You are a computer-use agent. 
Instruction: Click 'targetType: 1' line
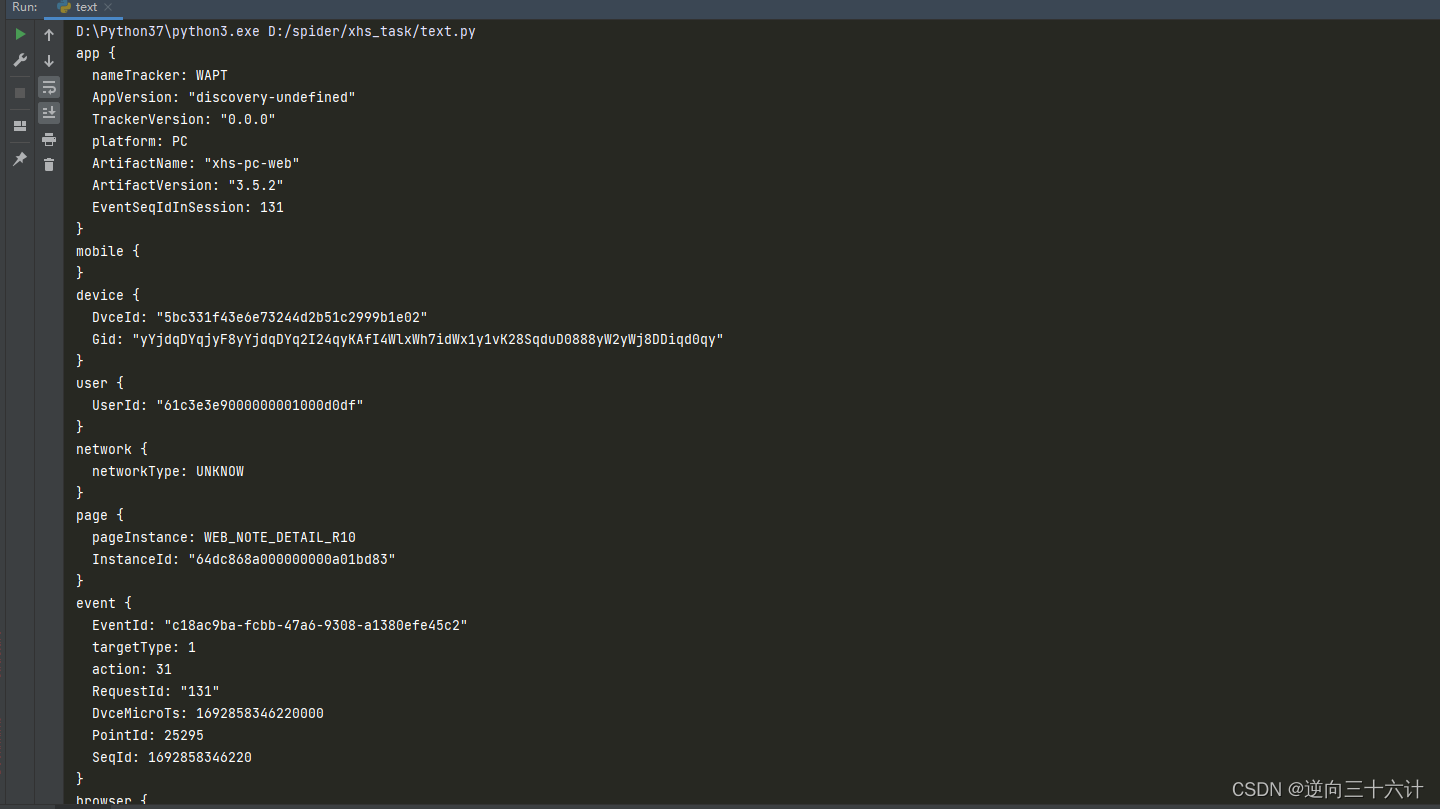[x=144, y=647]
